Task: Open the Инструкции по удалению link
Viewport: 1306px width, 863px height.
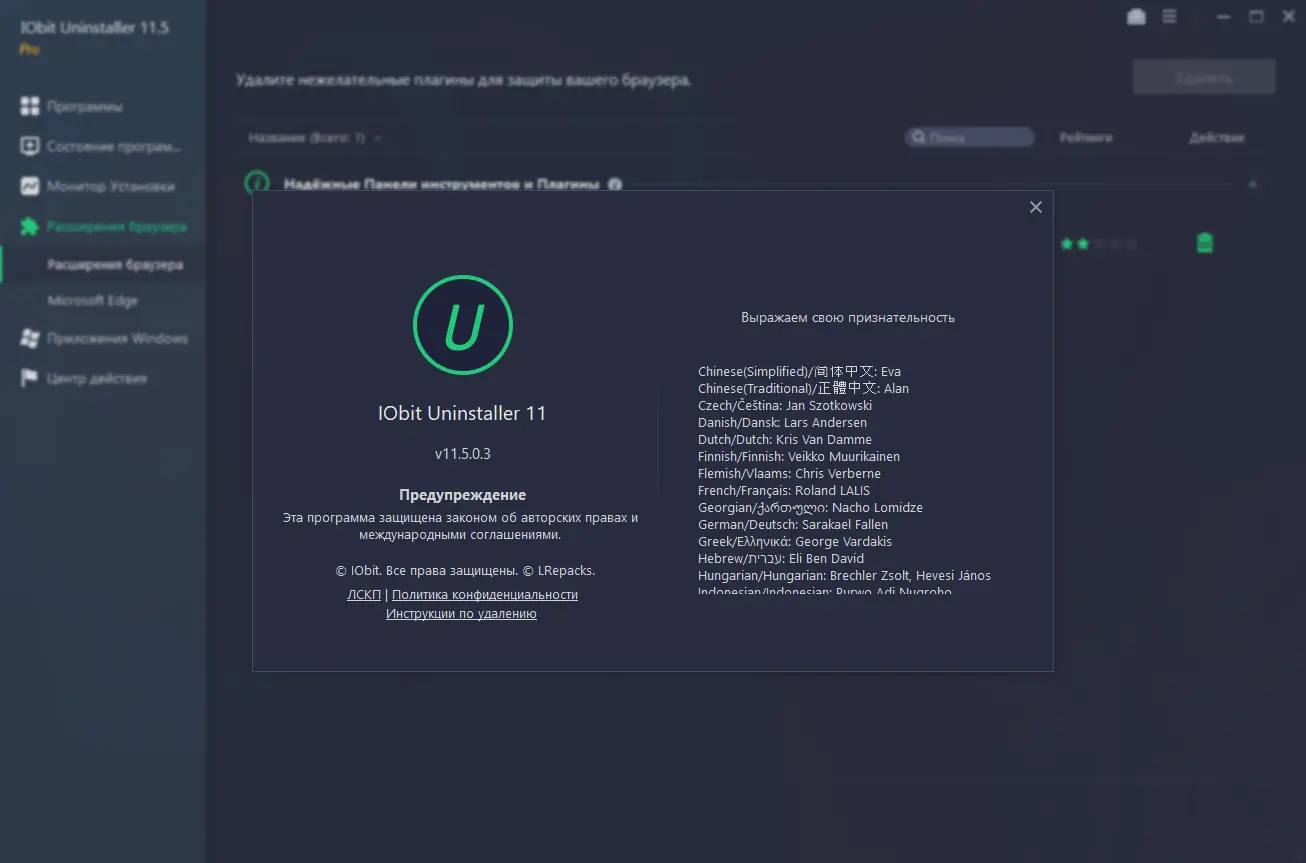Action: (x=461, y=613)
